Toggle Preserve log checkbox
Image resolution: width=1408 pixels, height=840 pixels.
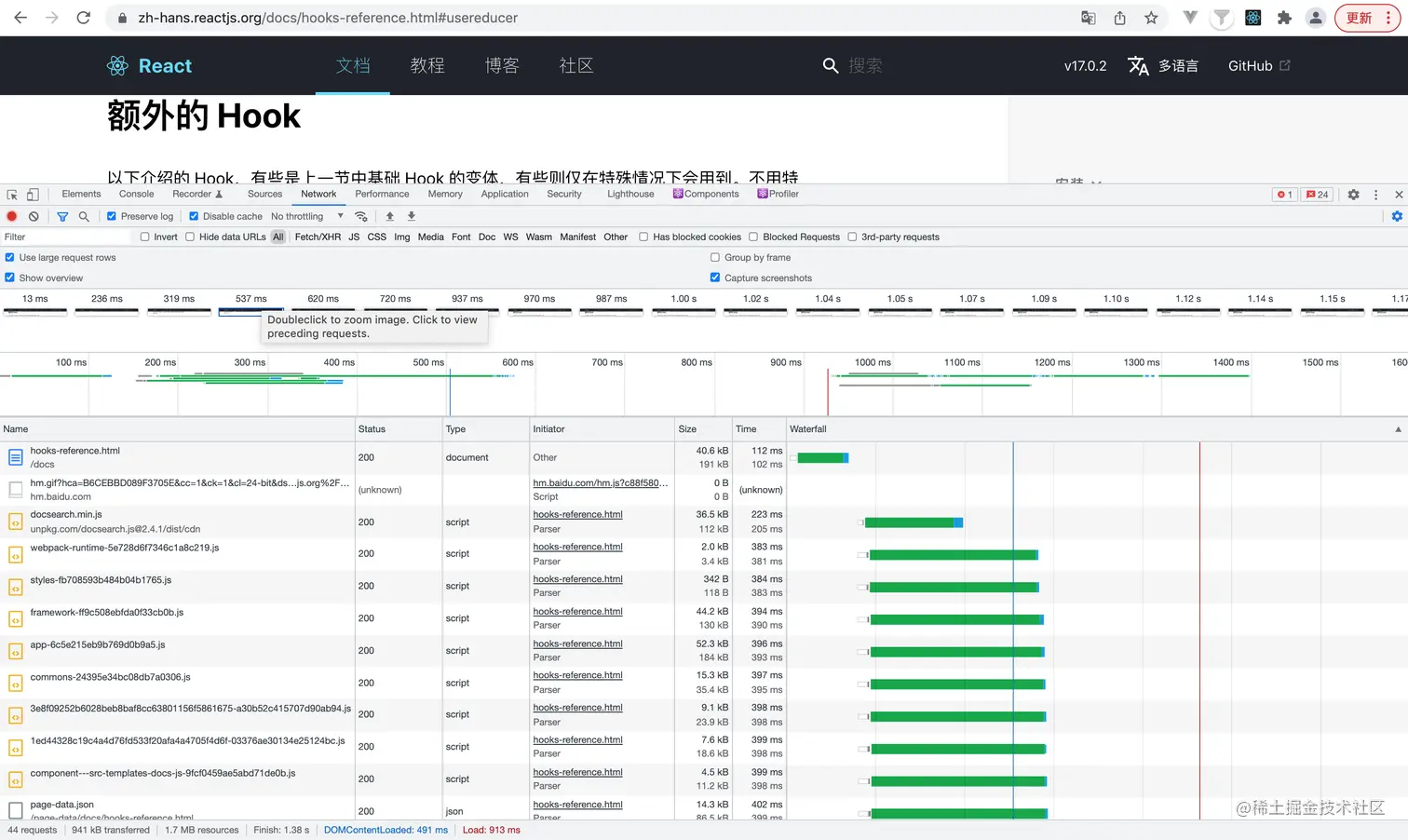coord(112,216)
